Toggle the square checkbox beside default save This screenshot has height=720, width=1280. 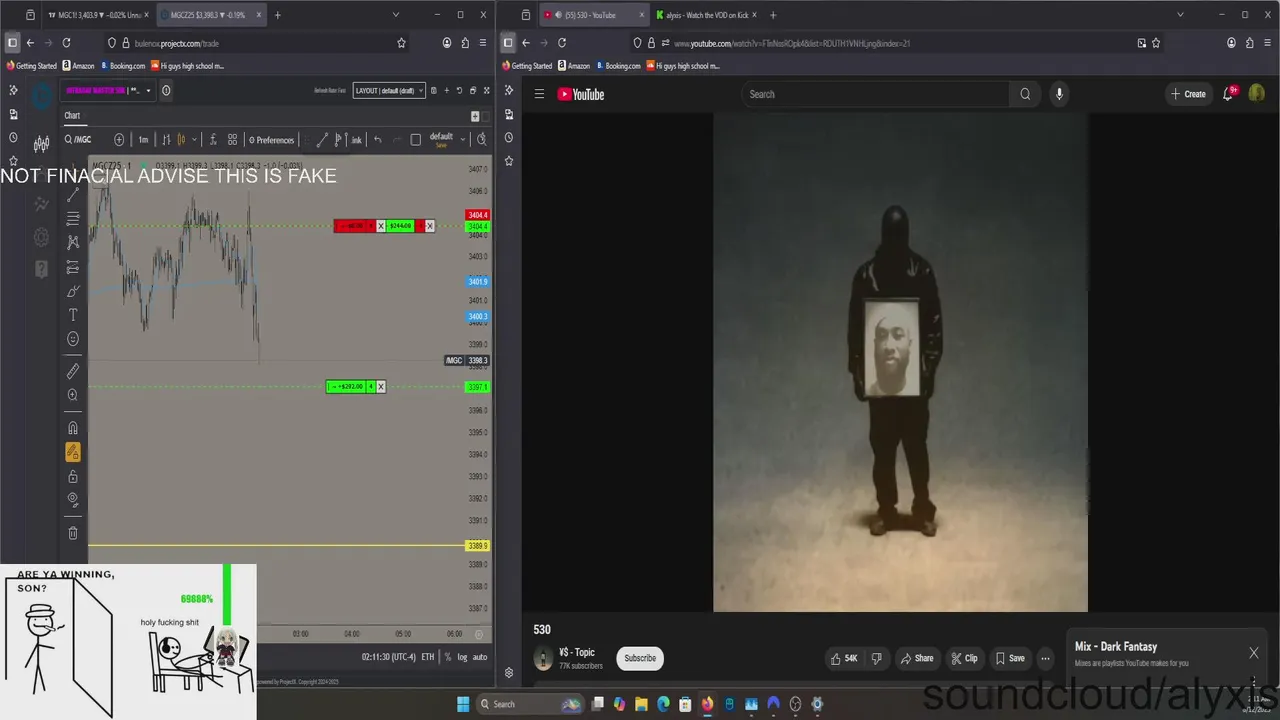(416, 140)
